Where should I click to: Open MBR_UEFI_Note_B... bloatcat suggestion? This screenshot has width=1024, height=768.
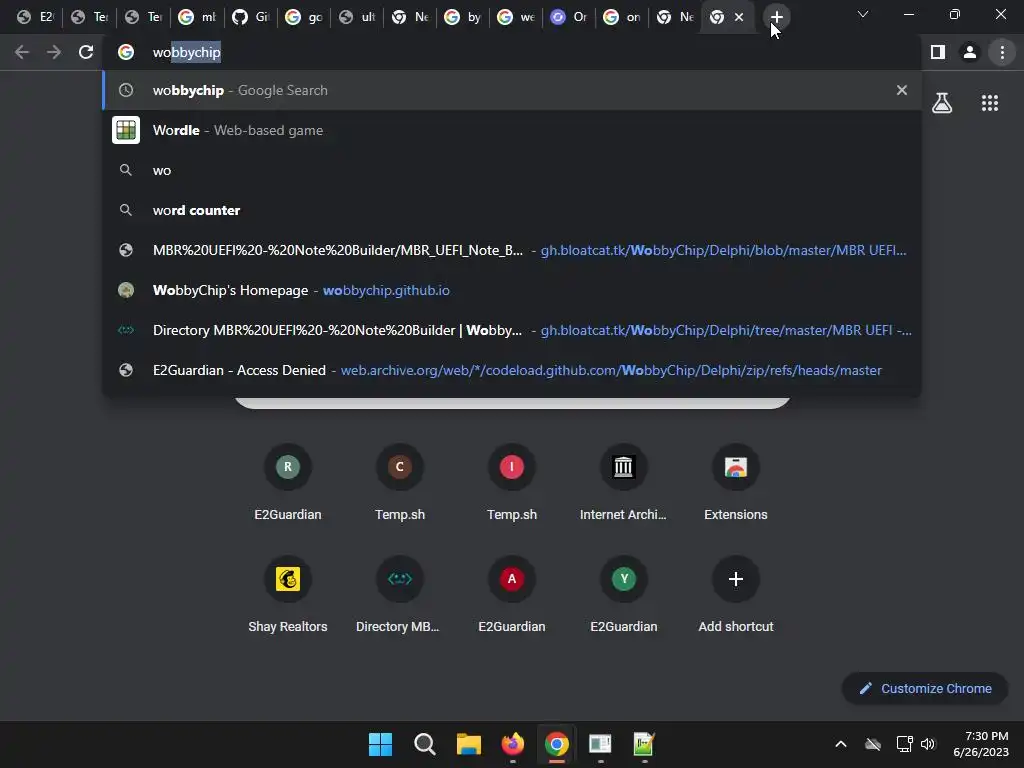(x=512, y=250)
